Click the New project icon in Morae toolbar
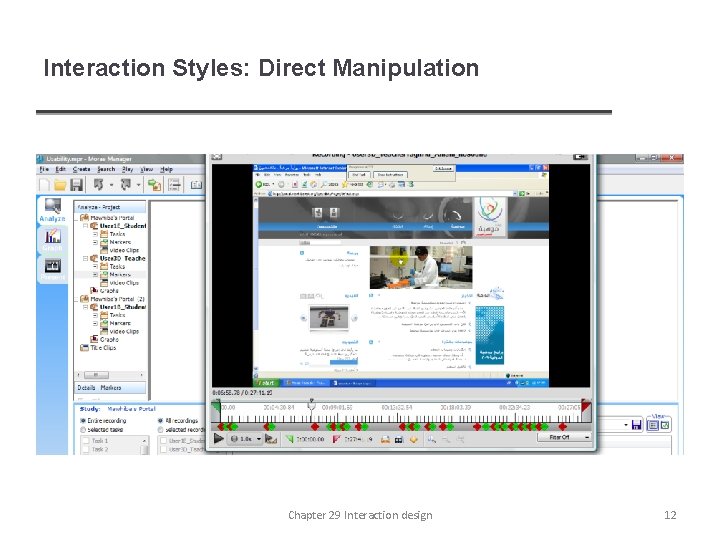 (x=45, y=185)
